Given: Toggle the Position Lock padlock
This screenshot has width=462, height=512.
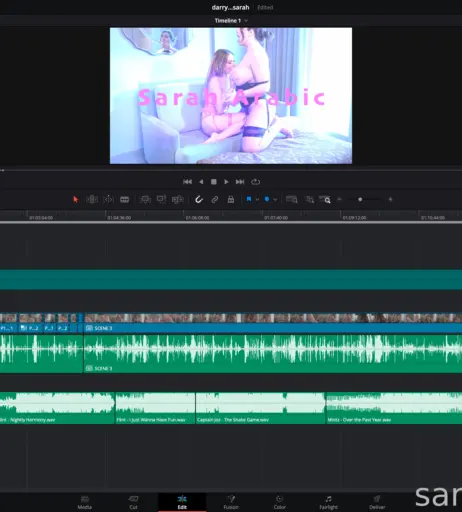Looking at the screenshot, I should pos(231,199).
